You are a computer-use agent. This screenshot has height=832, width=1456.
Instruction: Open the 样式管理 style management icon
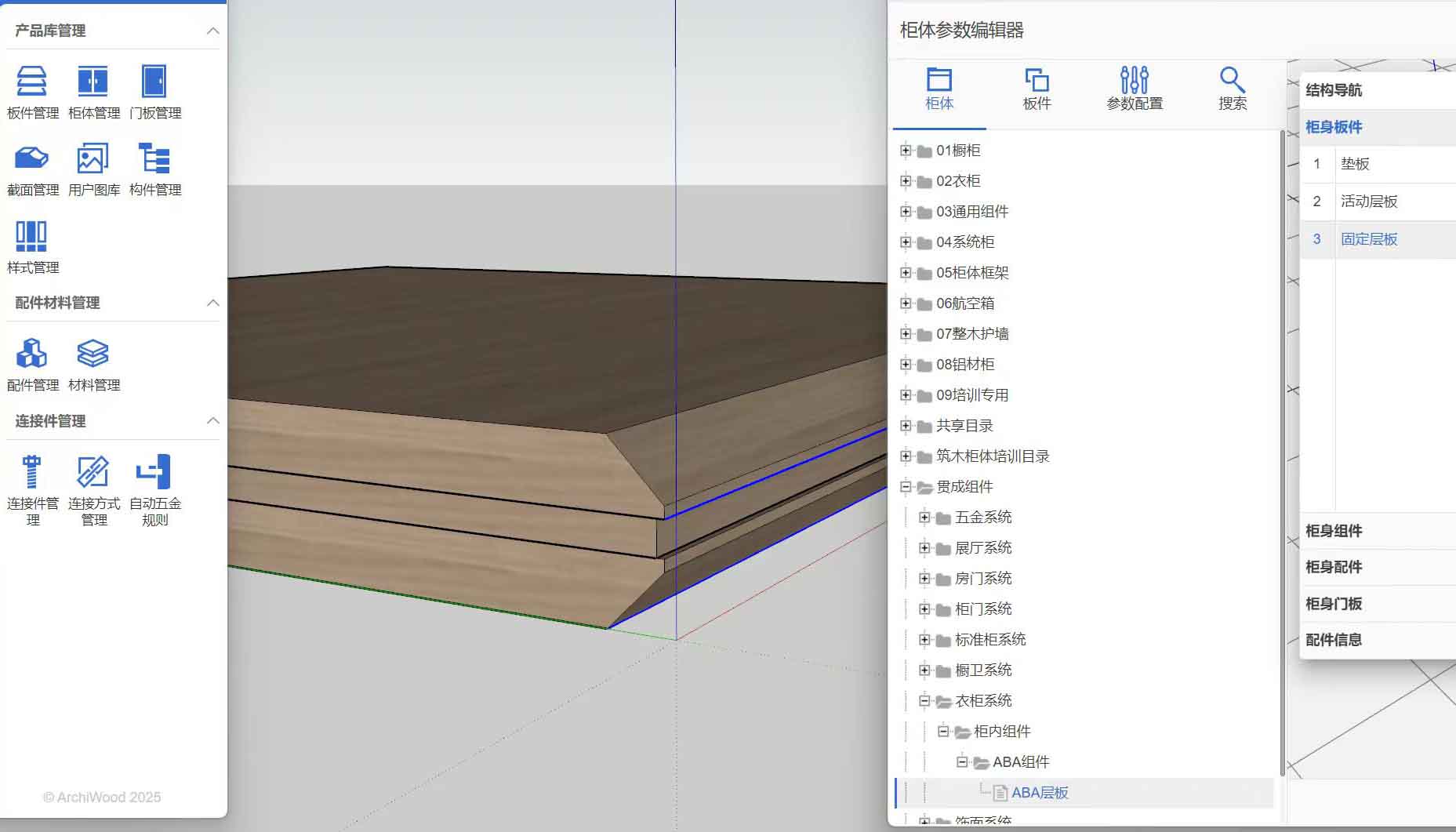point(32,236)
